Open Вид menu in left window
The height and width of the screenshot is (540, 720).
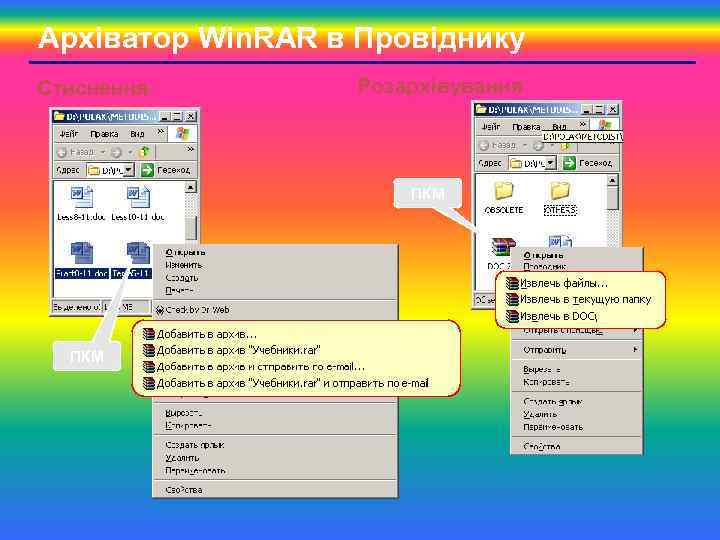click(137, 134)
